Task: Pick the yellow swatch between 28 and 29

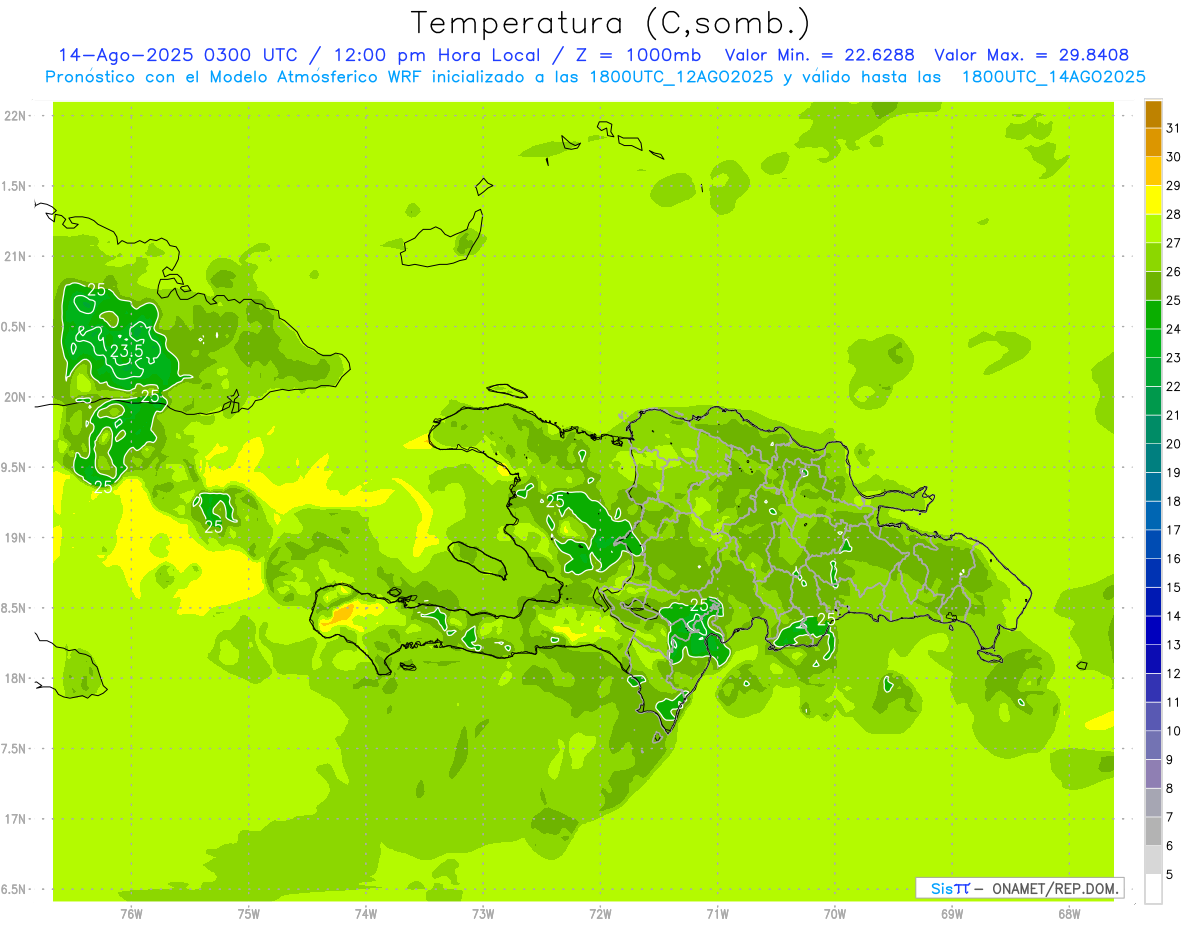Action: pyautogui.click(x=1153, y=200)
